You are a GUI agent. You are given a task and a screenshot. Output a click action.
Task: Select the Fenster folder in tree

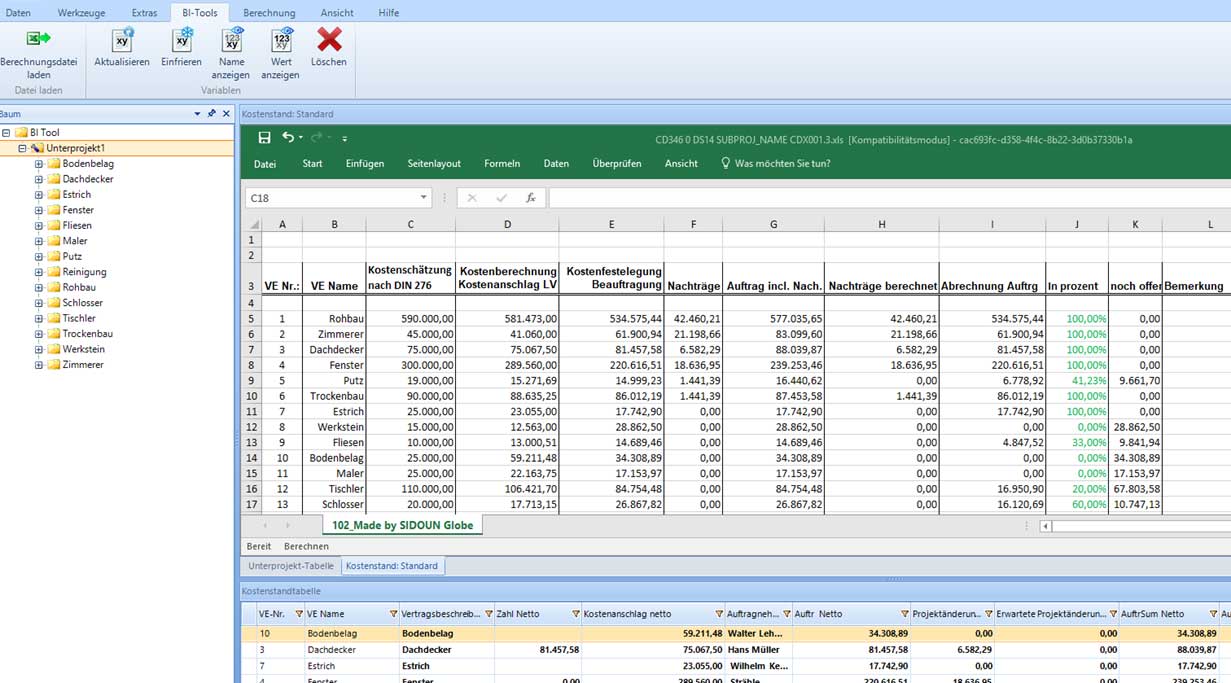(78, 210)
